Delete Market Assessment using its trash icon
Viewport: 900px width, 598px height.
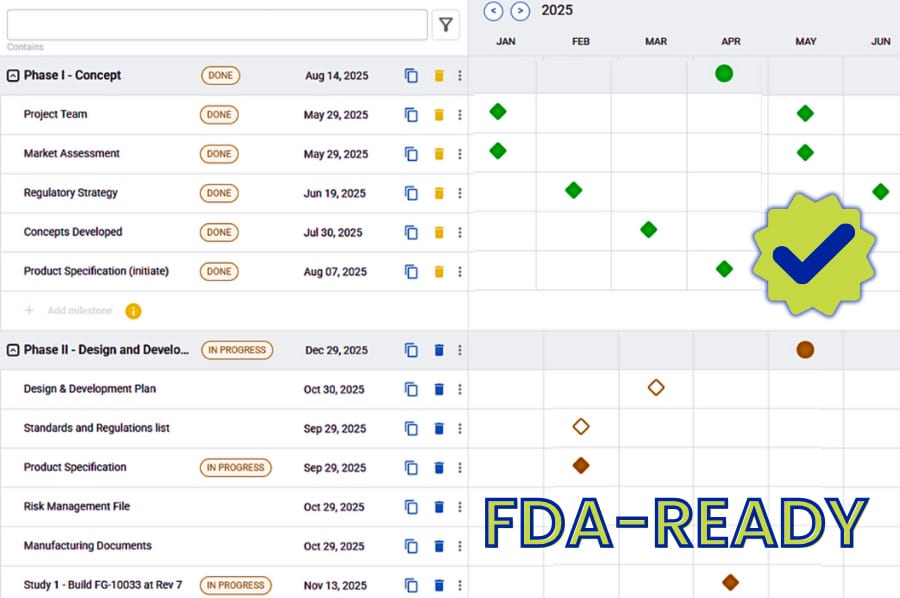click(x=437, y=153)
